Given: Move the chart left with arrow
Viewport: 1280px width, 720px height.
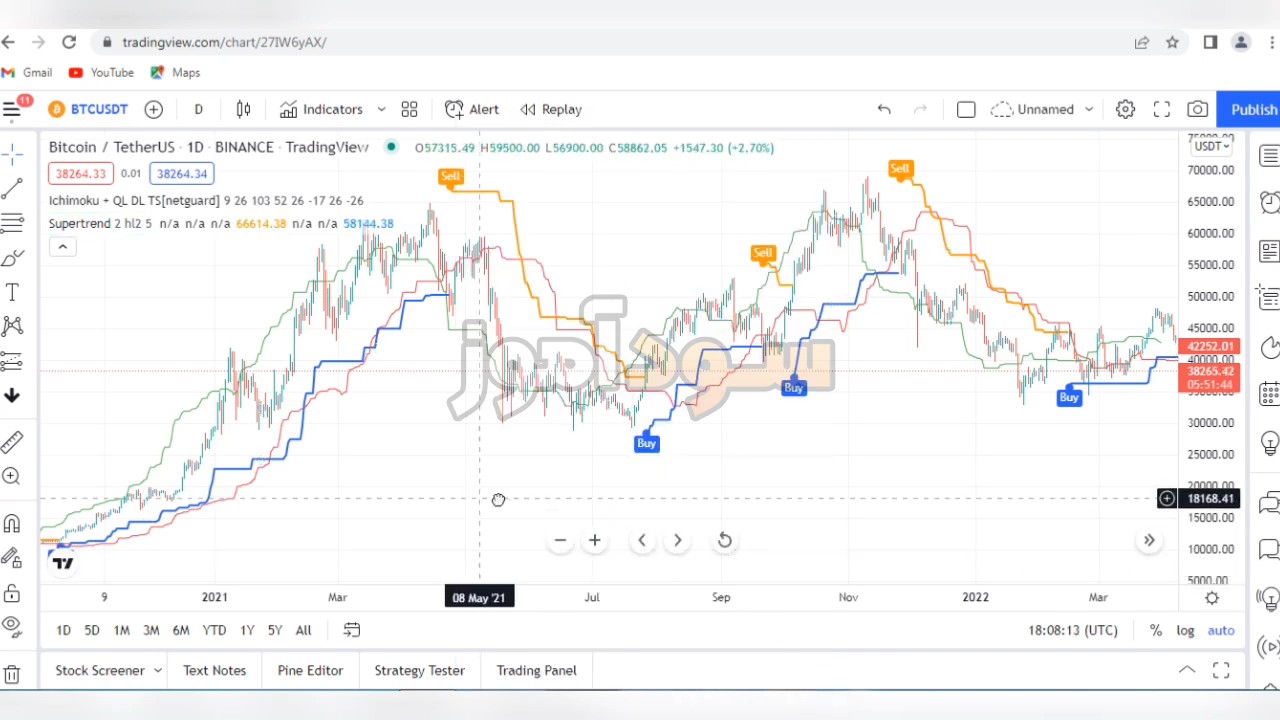Looking at the screenshot, I should [642, 540].
